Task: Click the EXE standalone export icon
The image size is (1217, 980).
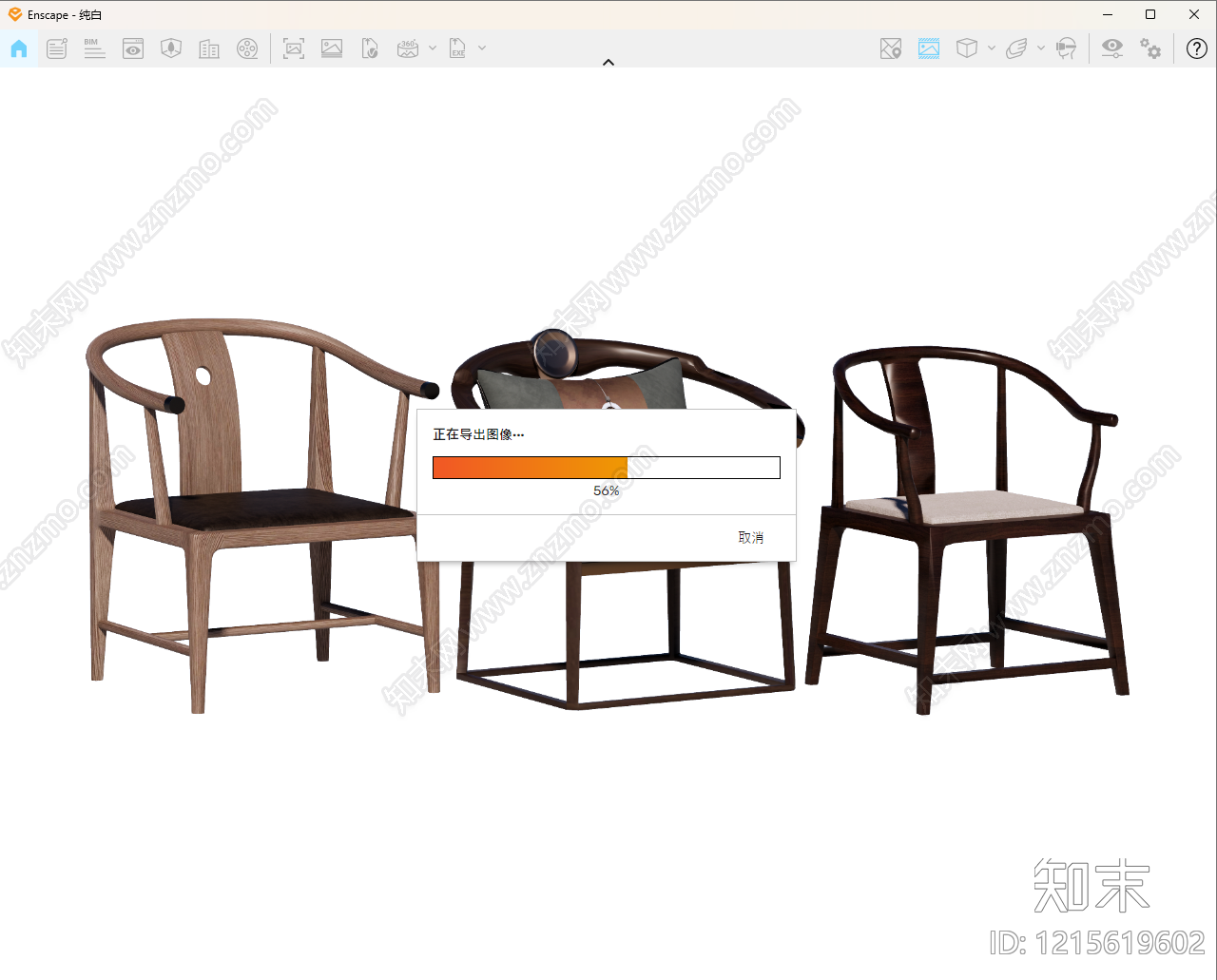Action: (x=457, y=48)
